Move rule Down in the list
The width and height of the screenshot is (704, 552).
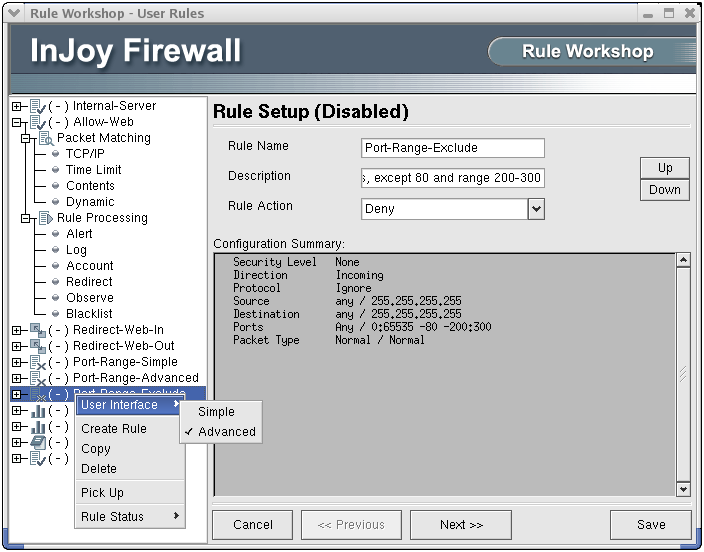click(664, 190)
